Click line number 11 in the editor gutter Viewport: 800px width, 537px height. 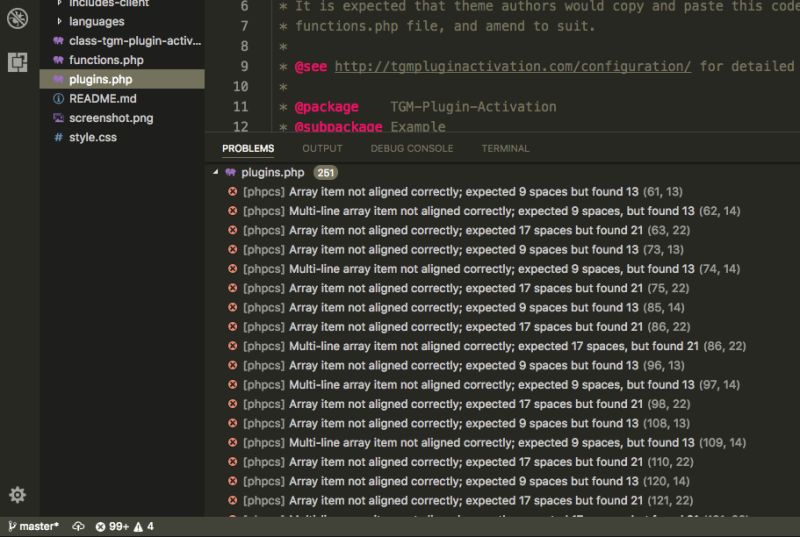[241, 107]
